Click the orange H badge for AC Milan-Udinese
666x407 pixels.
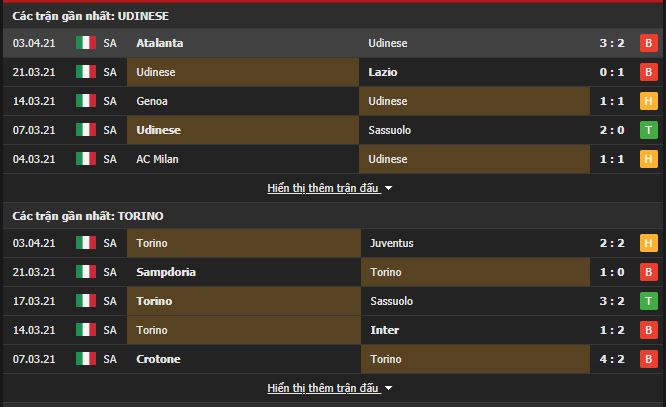coord(649,159)
